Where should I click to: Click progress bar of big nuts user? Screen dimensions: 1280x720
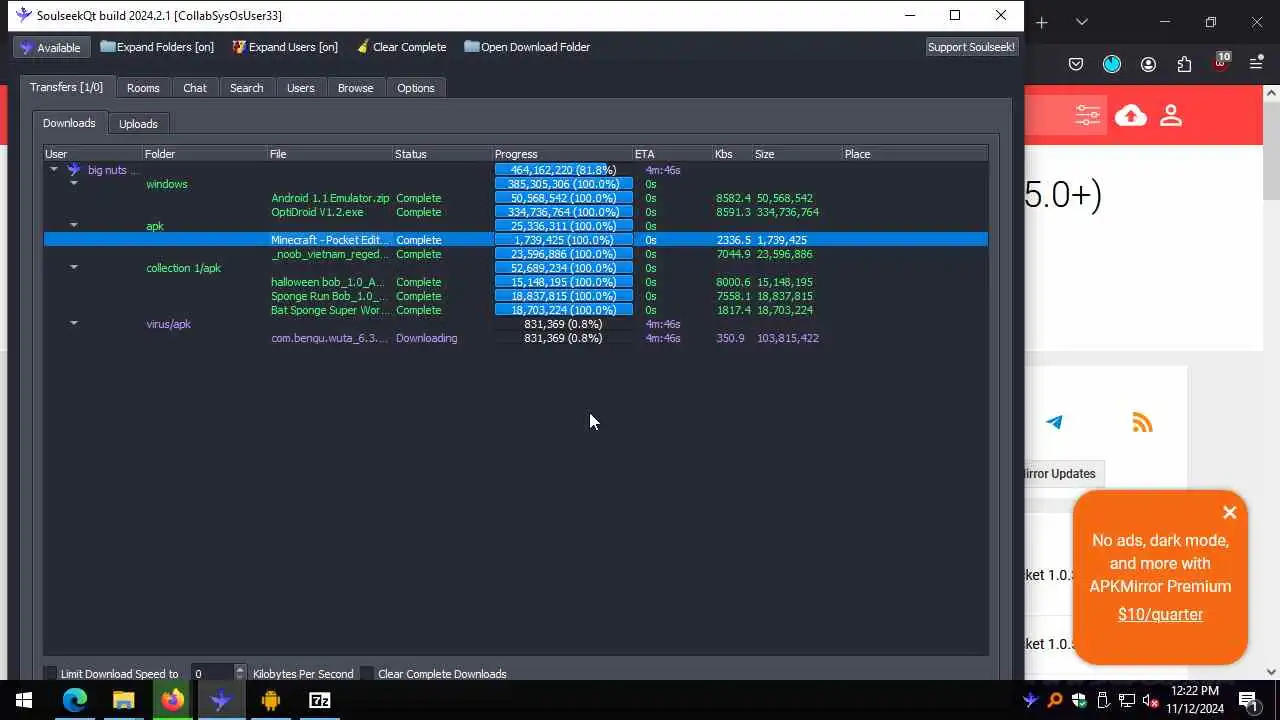tap(564, 170)
